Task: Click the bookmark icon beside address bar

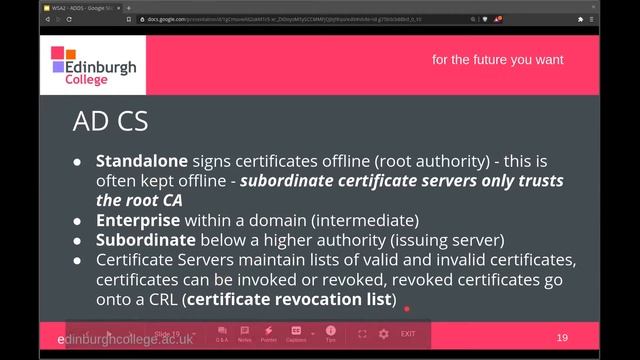Action: coord(129,19)
